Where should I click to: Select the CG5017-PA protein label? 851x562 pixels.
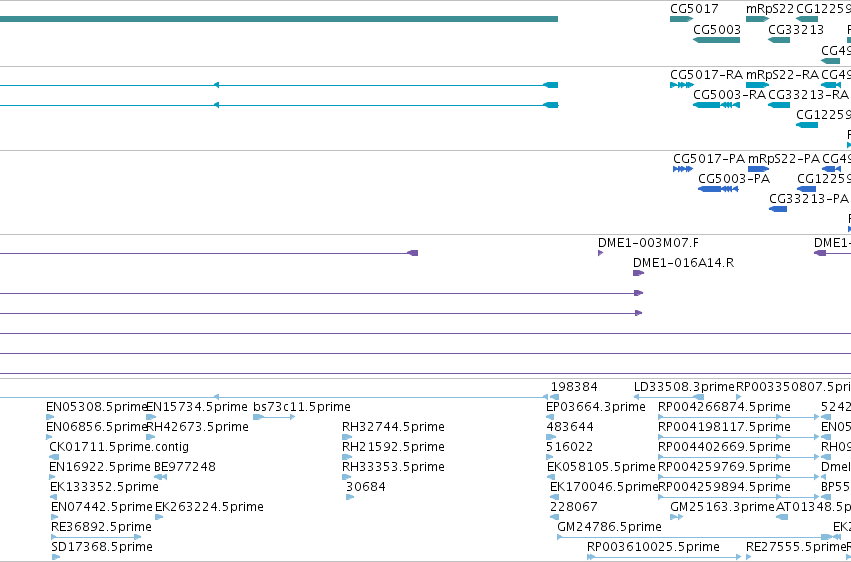[x=709, y=158]
